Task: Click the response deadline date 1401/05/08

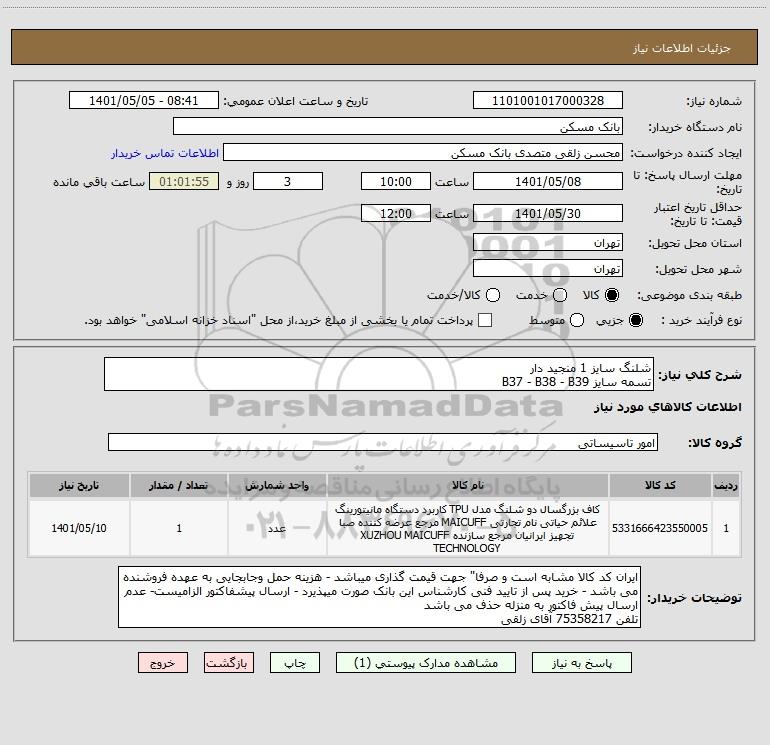Action: (548, 181)
